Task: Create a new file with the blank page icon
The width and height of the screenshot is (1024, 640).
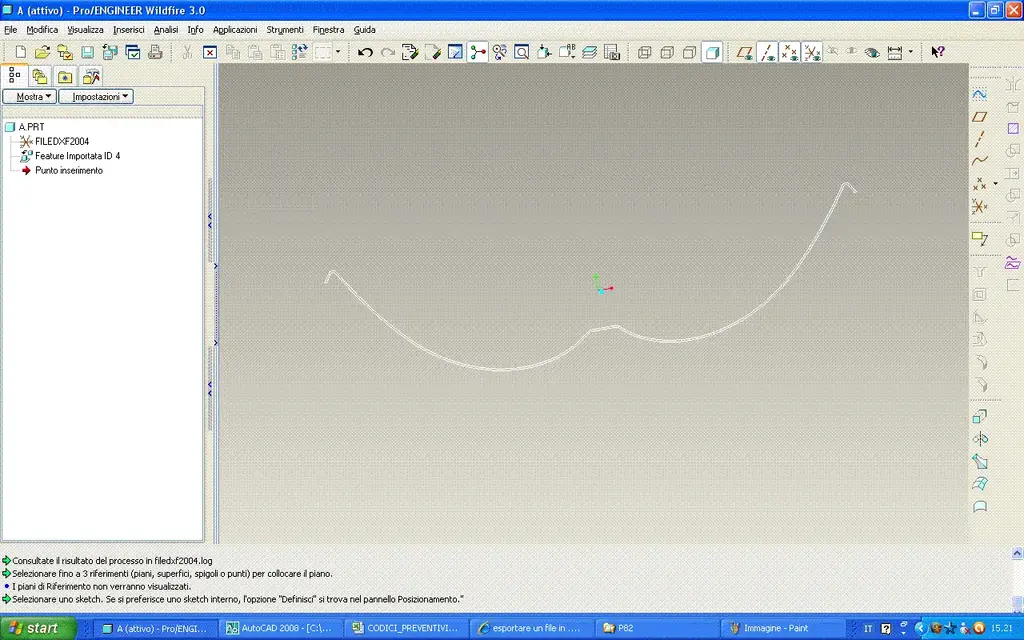Action: [x=20, y=52]
